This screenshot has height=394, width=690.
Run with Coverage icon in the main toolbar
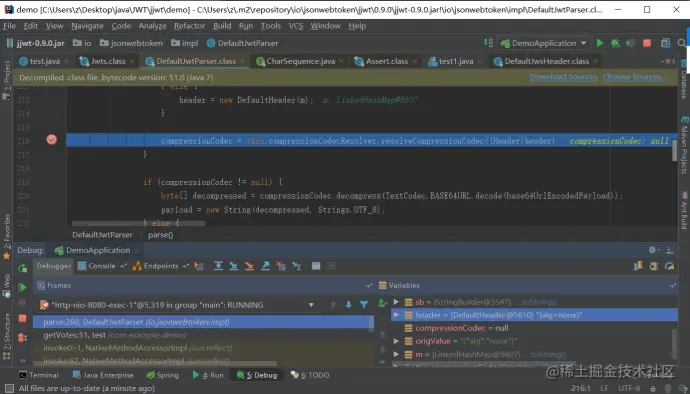[x=631, y=43]
